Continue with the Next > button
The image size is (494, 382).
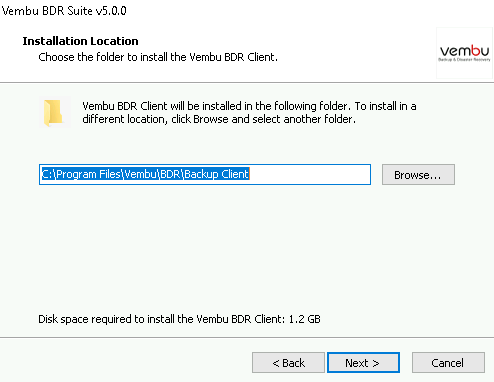pos(363,363)
